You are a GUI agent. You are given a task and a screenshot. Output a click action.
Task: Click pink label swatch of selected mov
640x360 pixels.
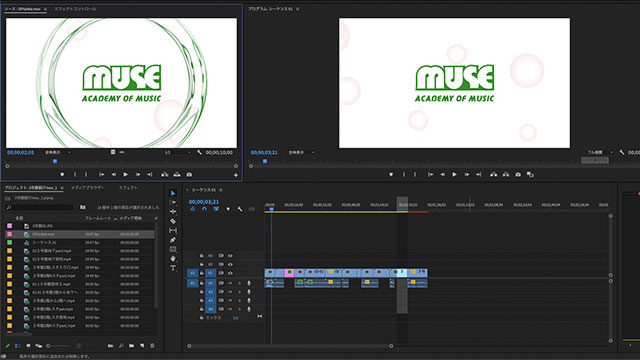(10, 234)
